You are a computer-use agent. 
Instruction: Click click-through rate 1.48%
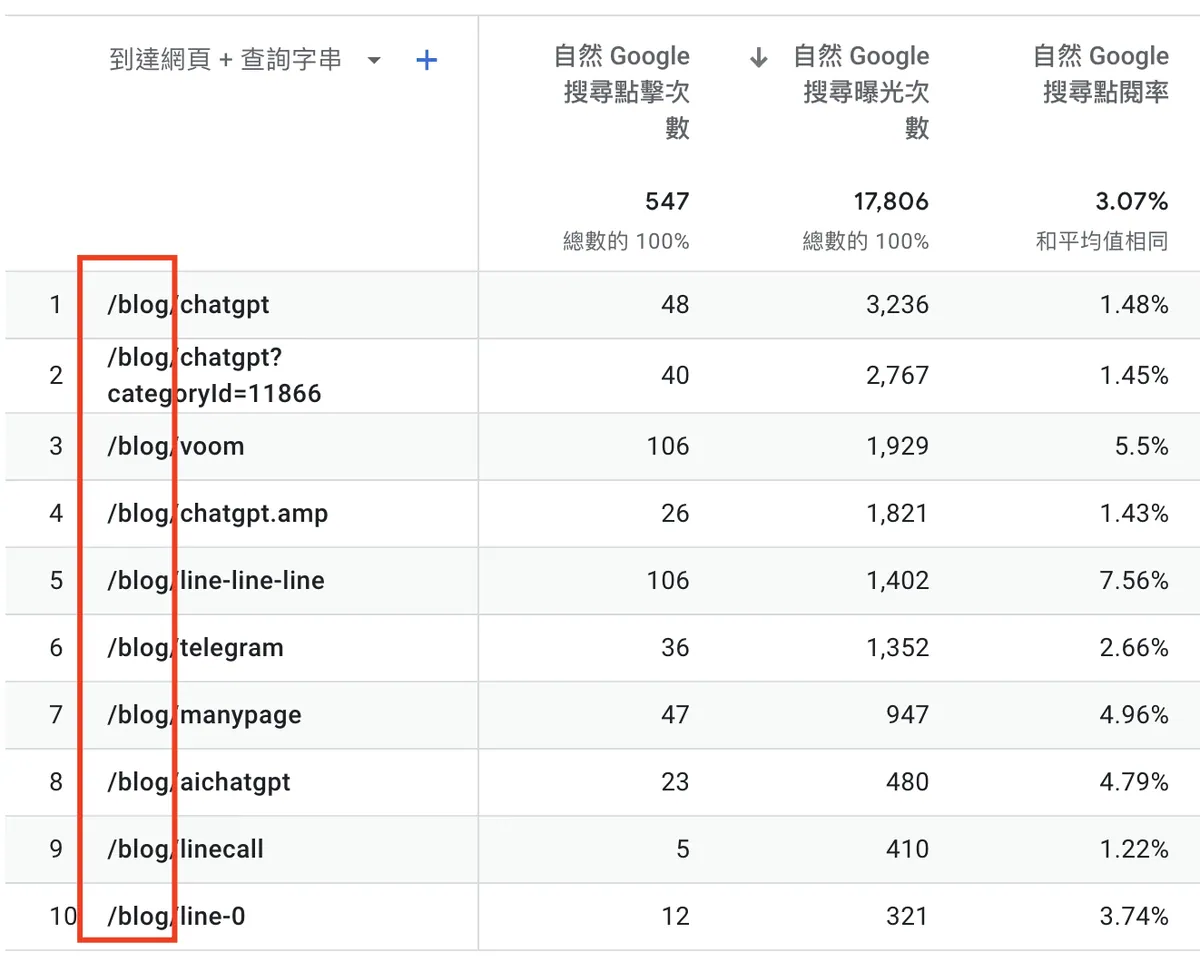tap(1134, 305)
